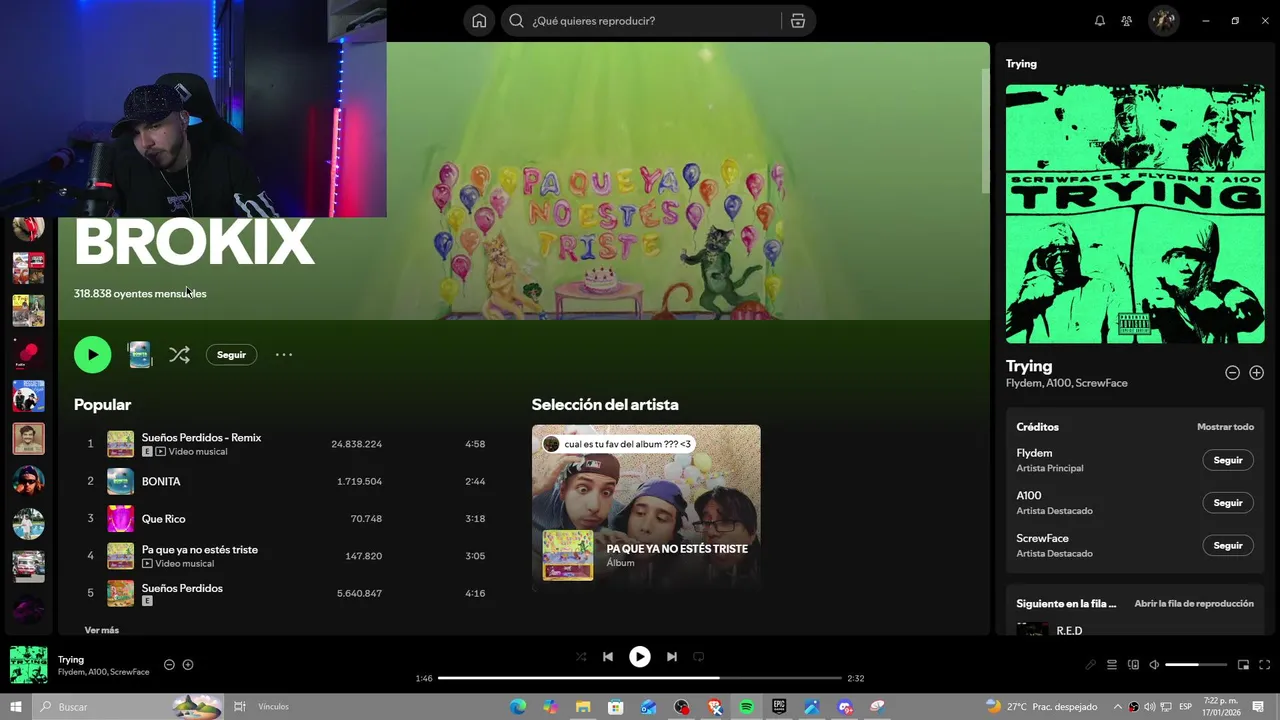Click the Windows taskbar Buscar search box
The width and height of the screenshot is (1280, 720).
pos(127,707)
